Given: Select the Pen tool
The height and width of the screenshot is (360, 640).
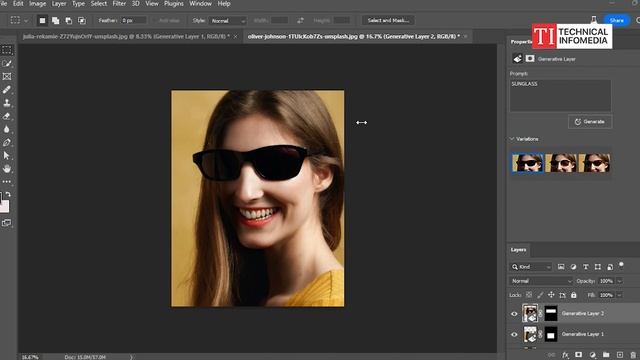Looking at the screenshot, I should coord(7,142).
